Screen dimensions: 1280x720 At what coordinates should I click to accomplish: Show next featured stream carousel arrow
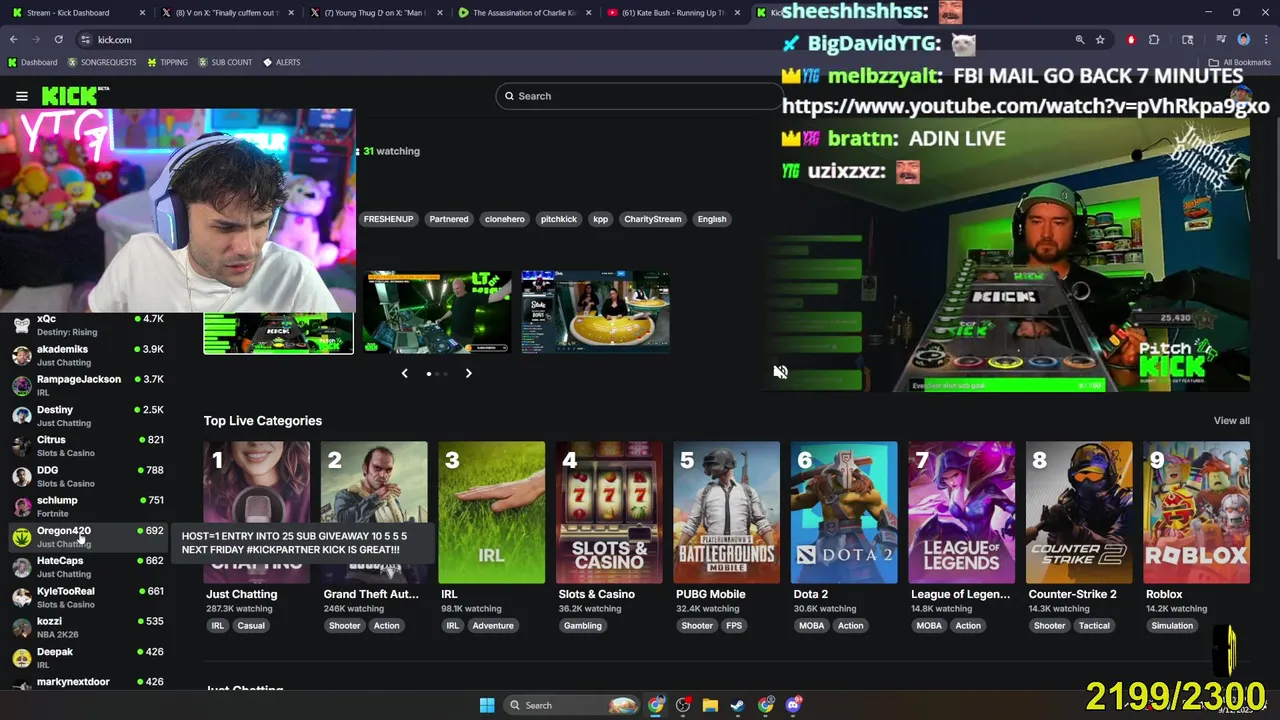coord(468,373)
